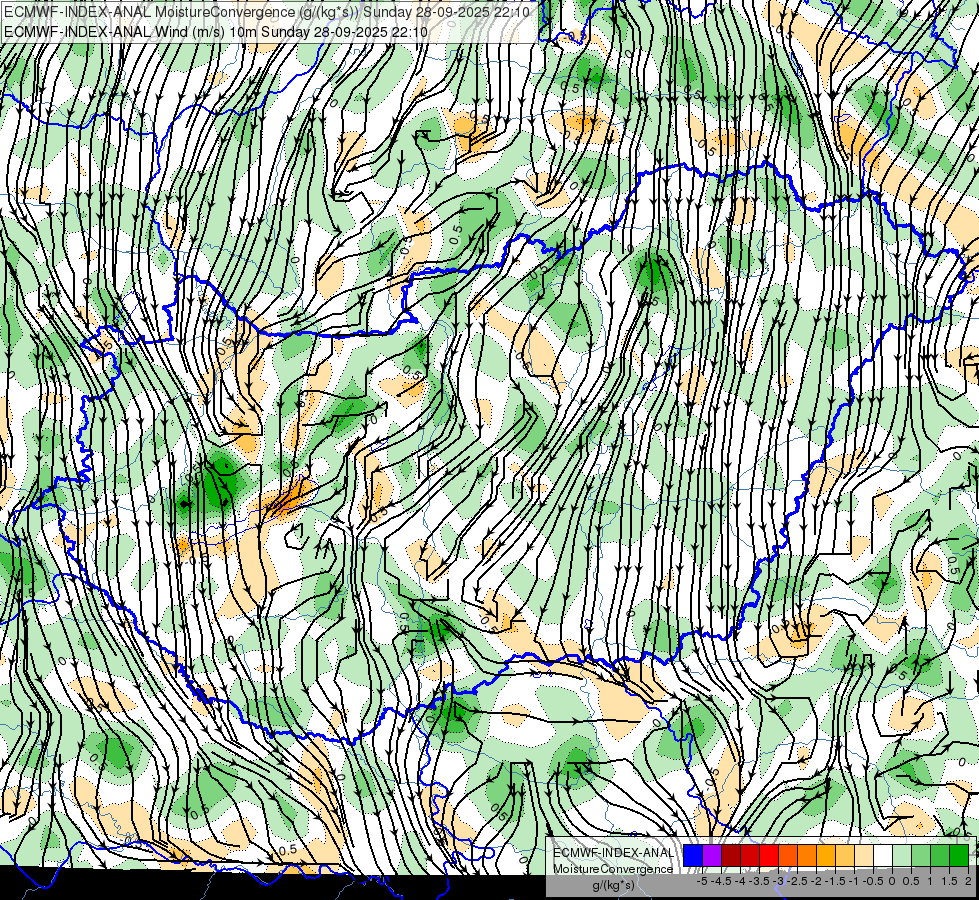Click the '-5' tick value in the legend
The height and width of the screenshot is (900, 979).
pyautogui.click(x=702, y=881)
